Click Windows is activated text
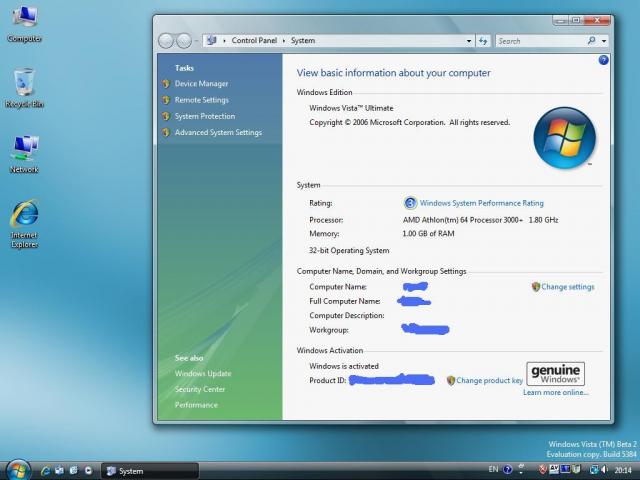 click(x=344, y=366)
